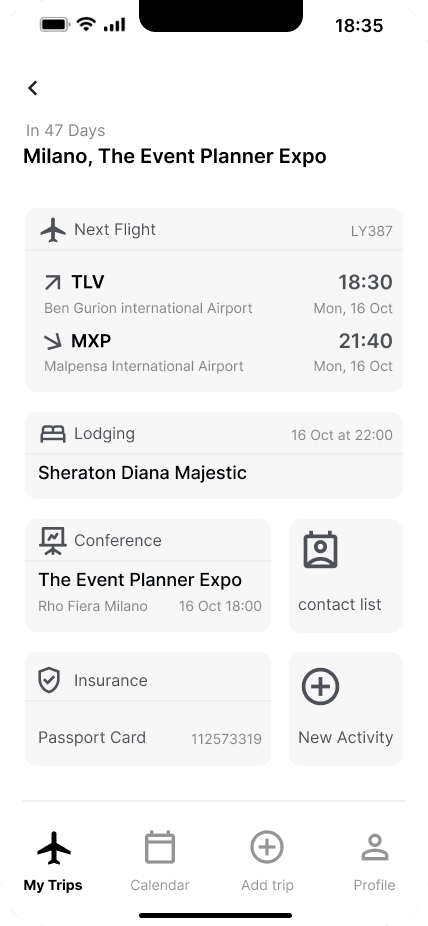View Passport Card insurance details
This screenshot has height=926, width=428.
(x=148, y=709)
